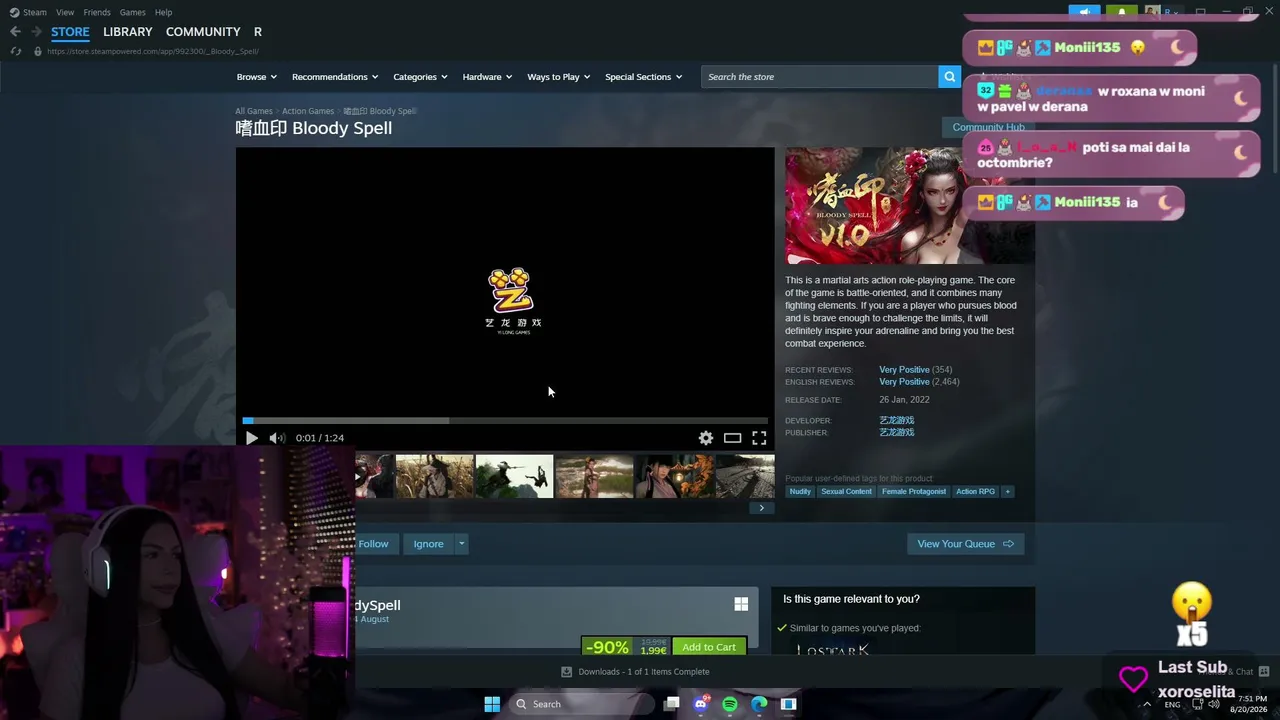Open the View menu
Image resolution: width=1280 pixels, height=720 pixels.
[65, 12]
